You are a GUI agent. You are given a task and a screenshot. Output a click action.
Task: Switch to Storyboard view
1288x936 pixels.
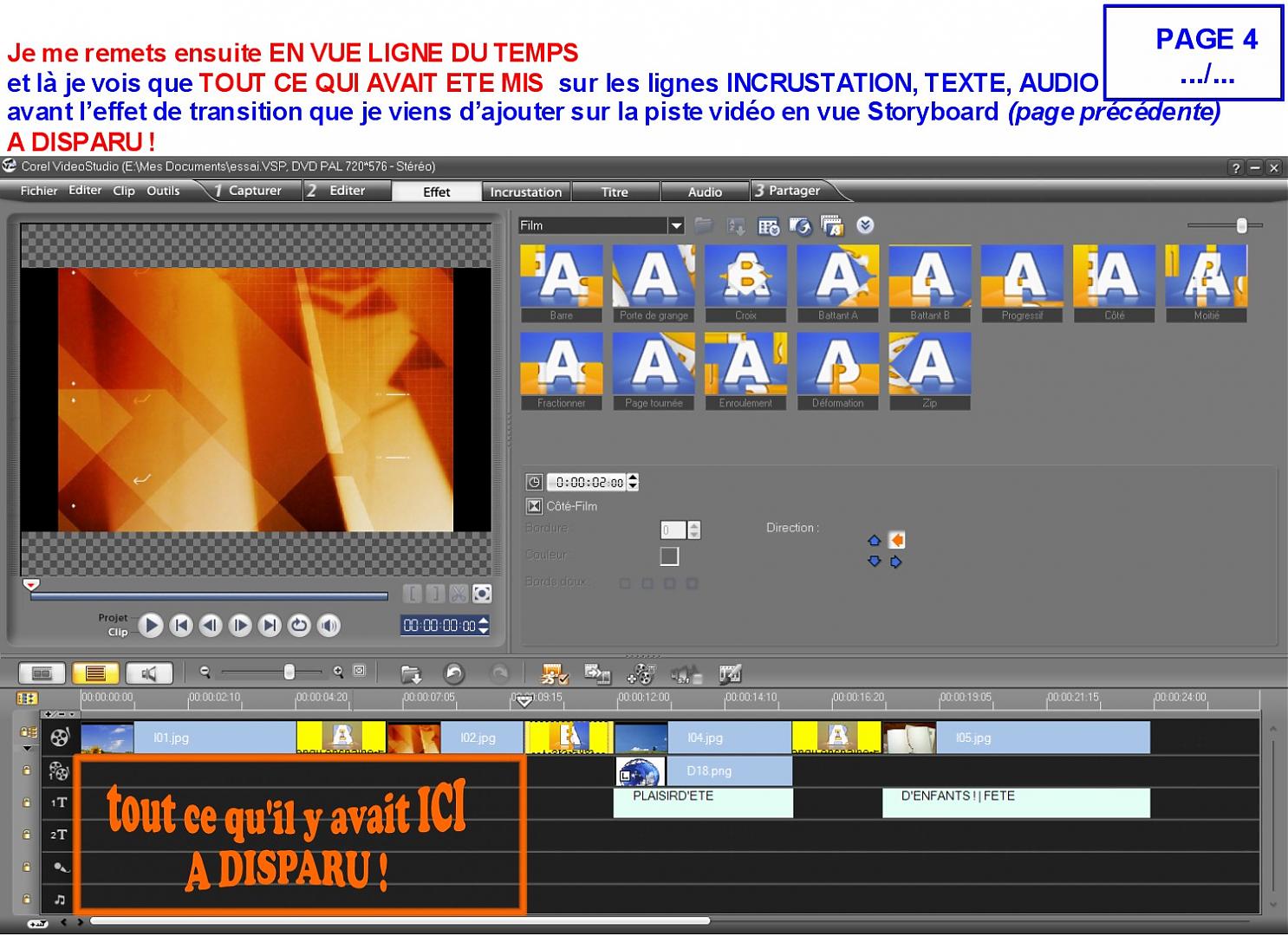42,673
